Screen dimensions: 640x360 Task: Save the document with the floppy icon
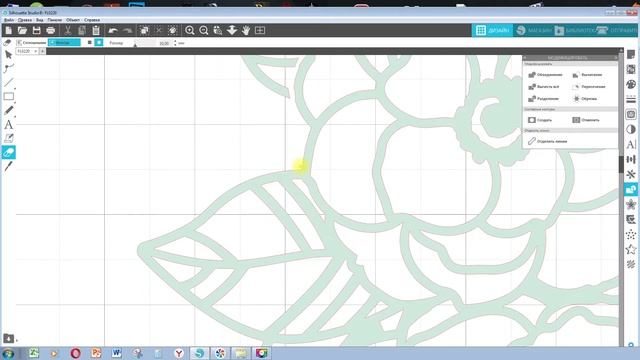[36, 30]
